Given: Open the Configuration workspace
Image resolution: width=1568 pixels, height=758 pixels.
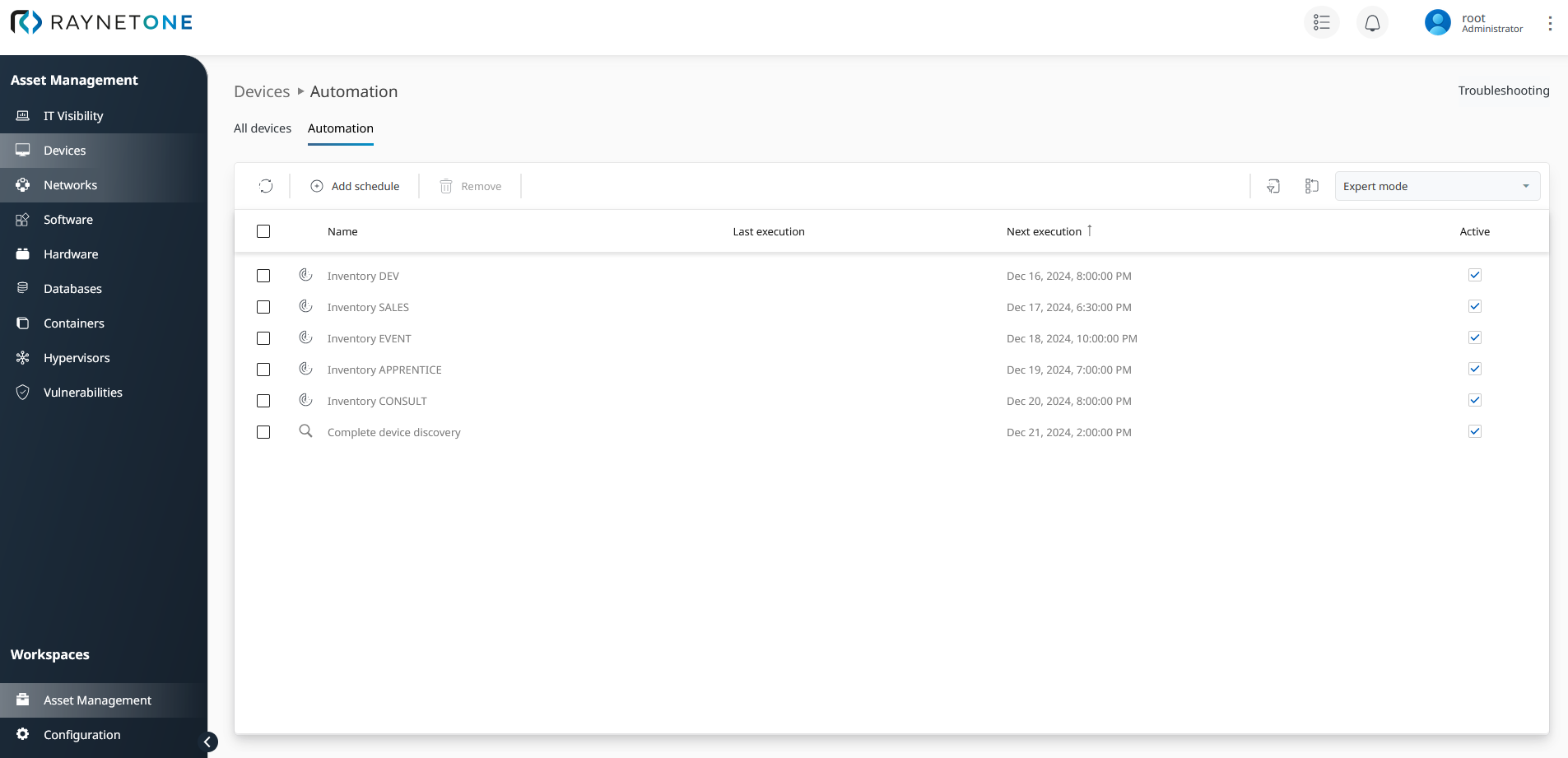Looking at the screenshot, I should (81, 735).
